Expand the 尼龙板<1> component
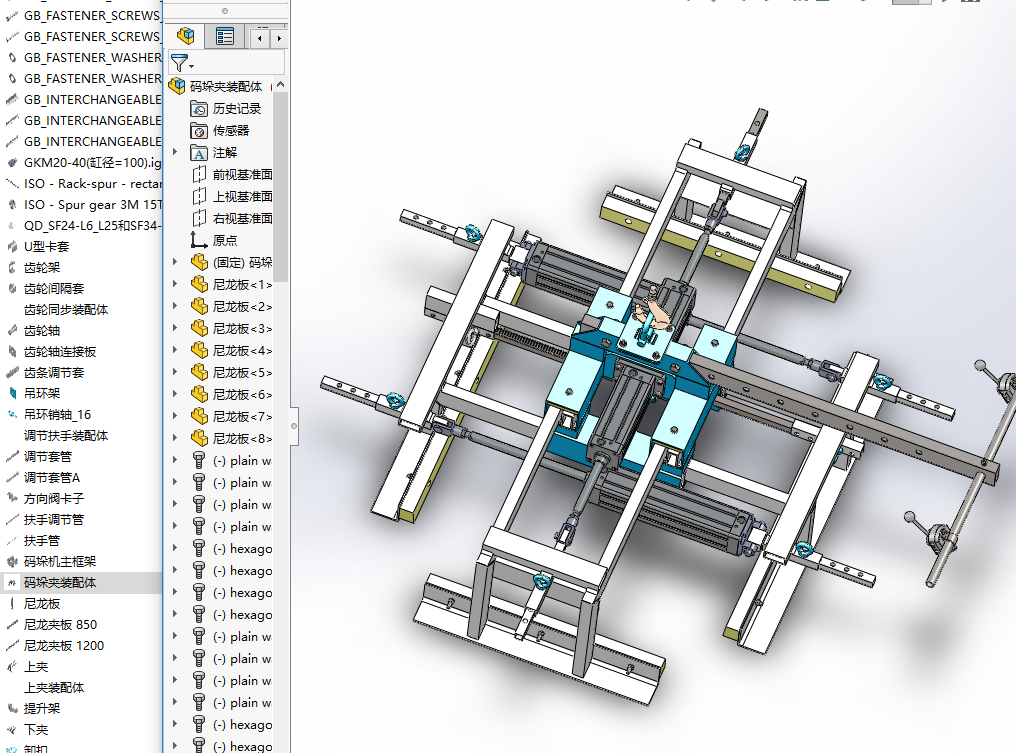 point(175,284)
